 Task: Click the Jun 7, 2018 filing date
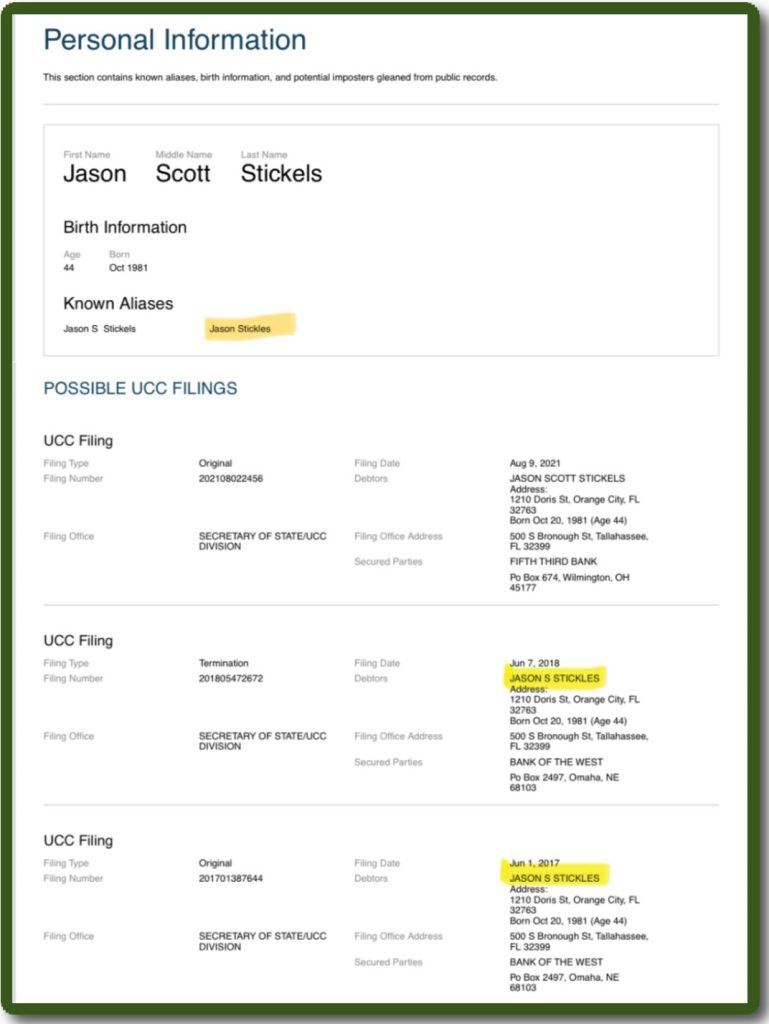[532, 663]
